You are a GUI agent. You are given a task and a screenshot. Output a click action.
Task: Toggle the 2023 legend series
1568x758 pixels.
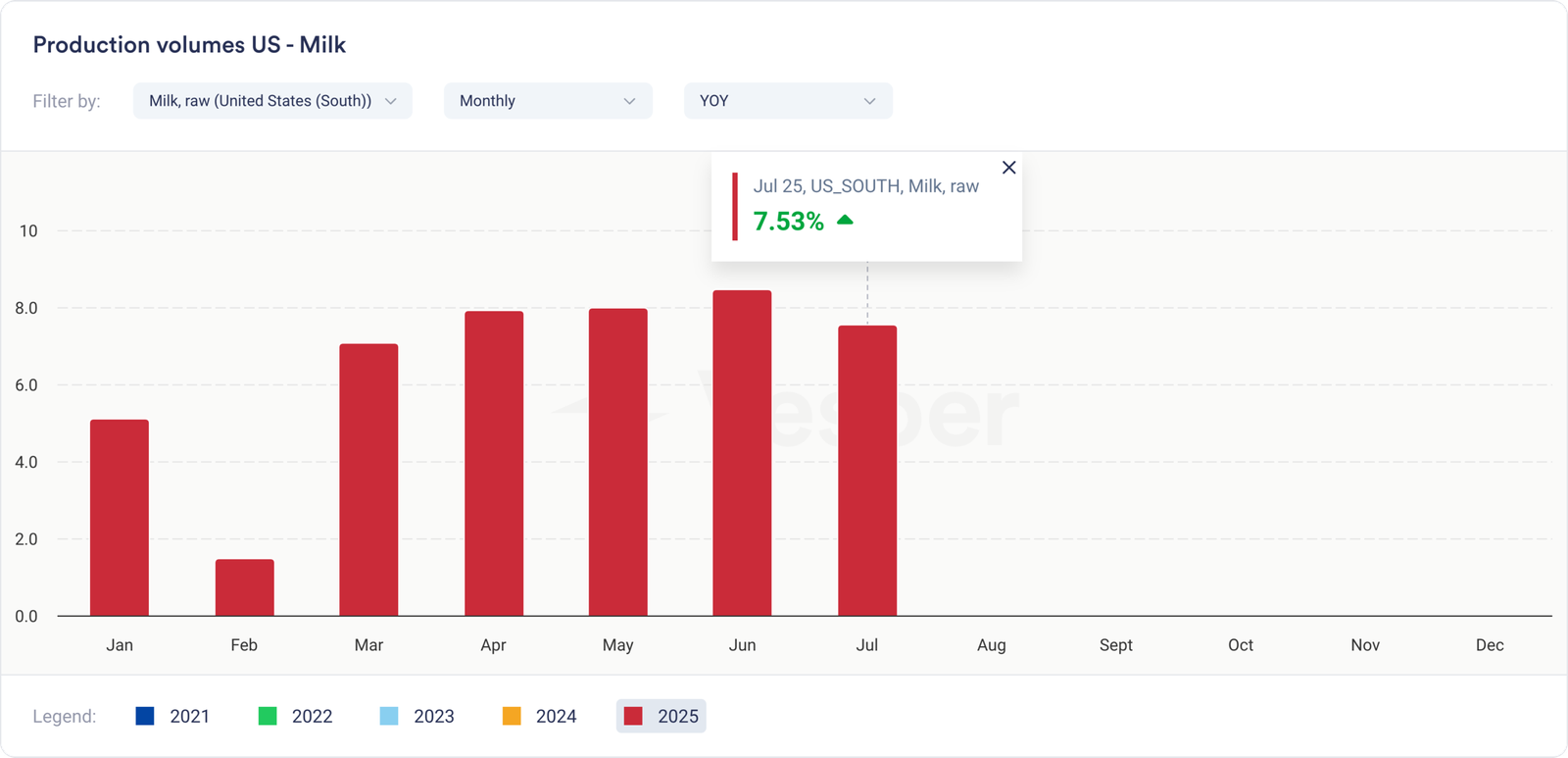(x=417, y=716)
